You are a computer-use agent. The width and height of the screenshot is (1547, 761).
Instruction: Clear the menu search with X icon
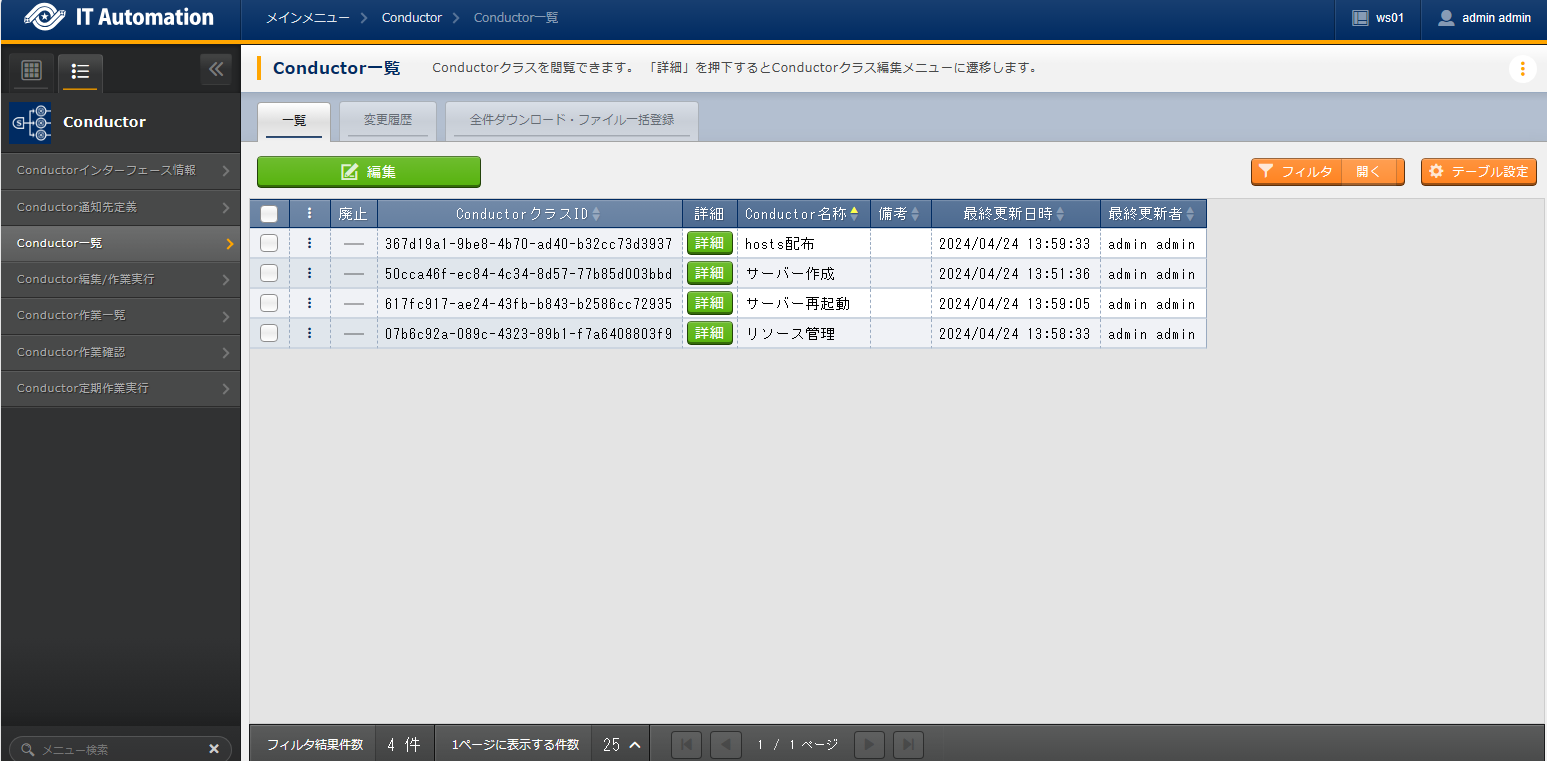(x=214, y=749)
